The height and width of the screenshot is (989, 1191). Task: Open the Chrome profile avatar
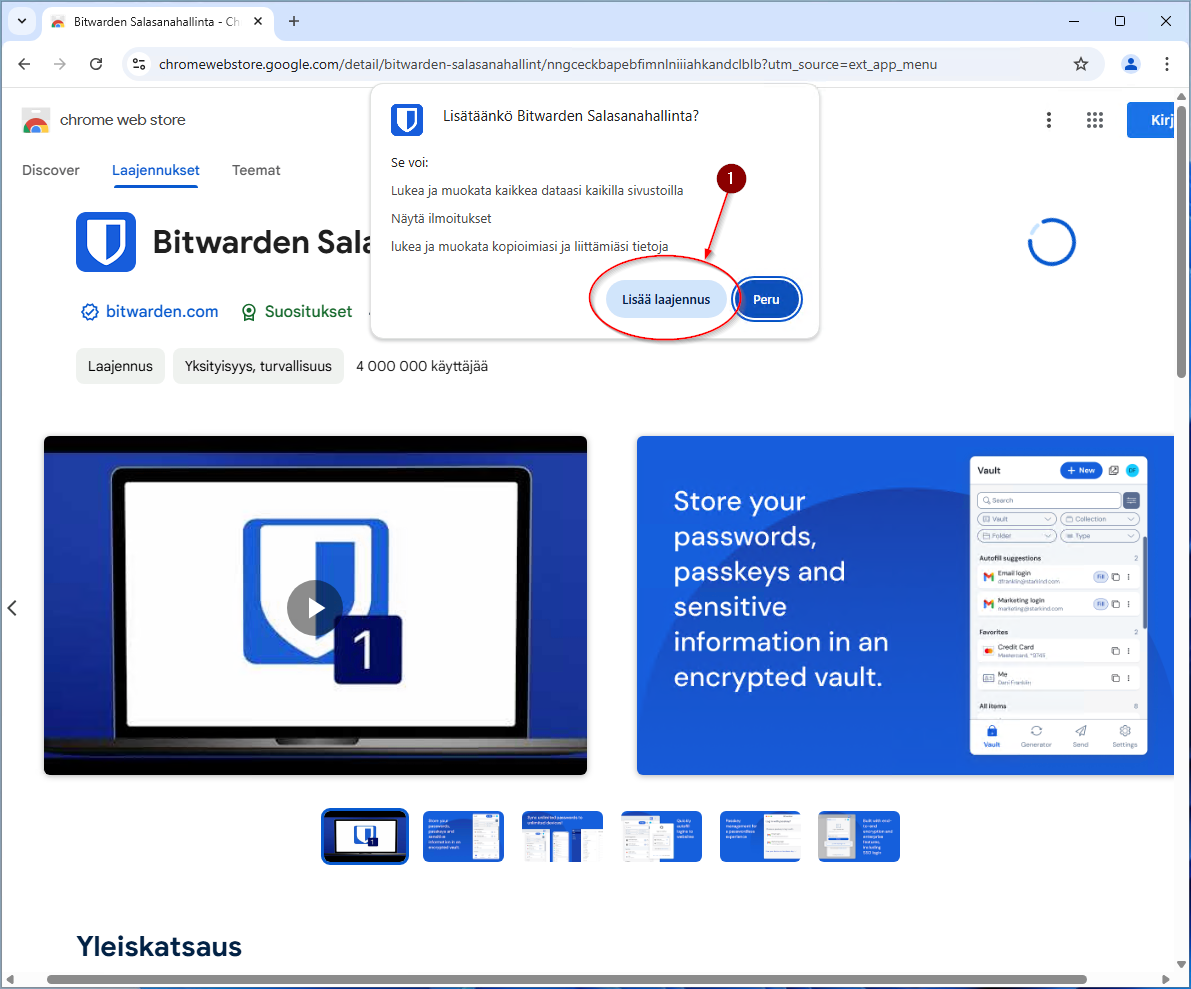click(1131, 65)
